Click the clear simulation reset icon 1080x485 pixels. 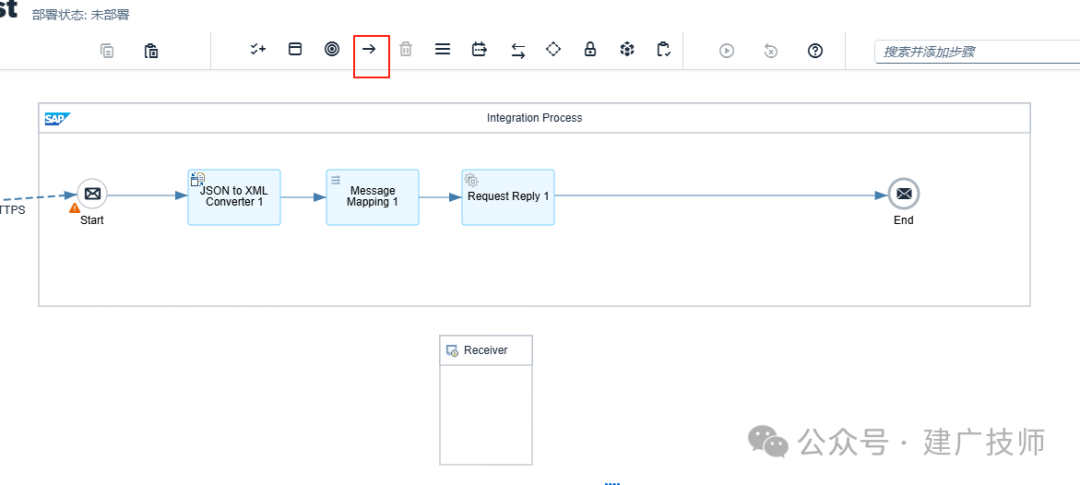tap(771, 50)
